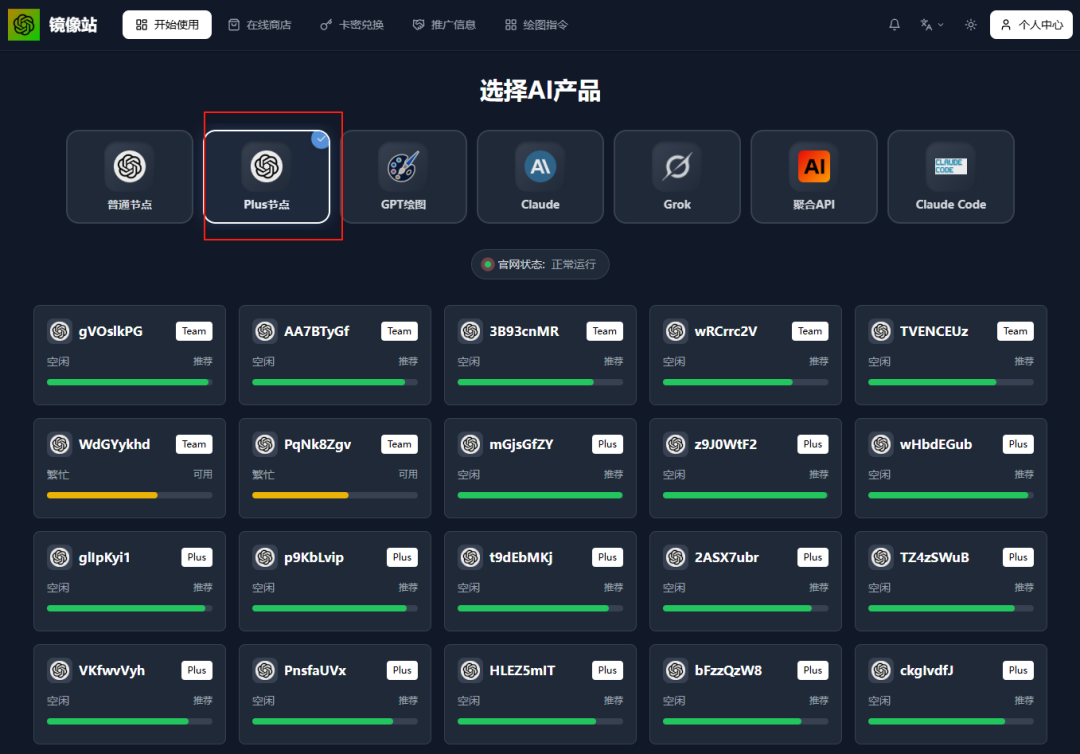
Task: Select node AA7BTyGf
Action: point(335,355)
